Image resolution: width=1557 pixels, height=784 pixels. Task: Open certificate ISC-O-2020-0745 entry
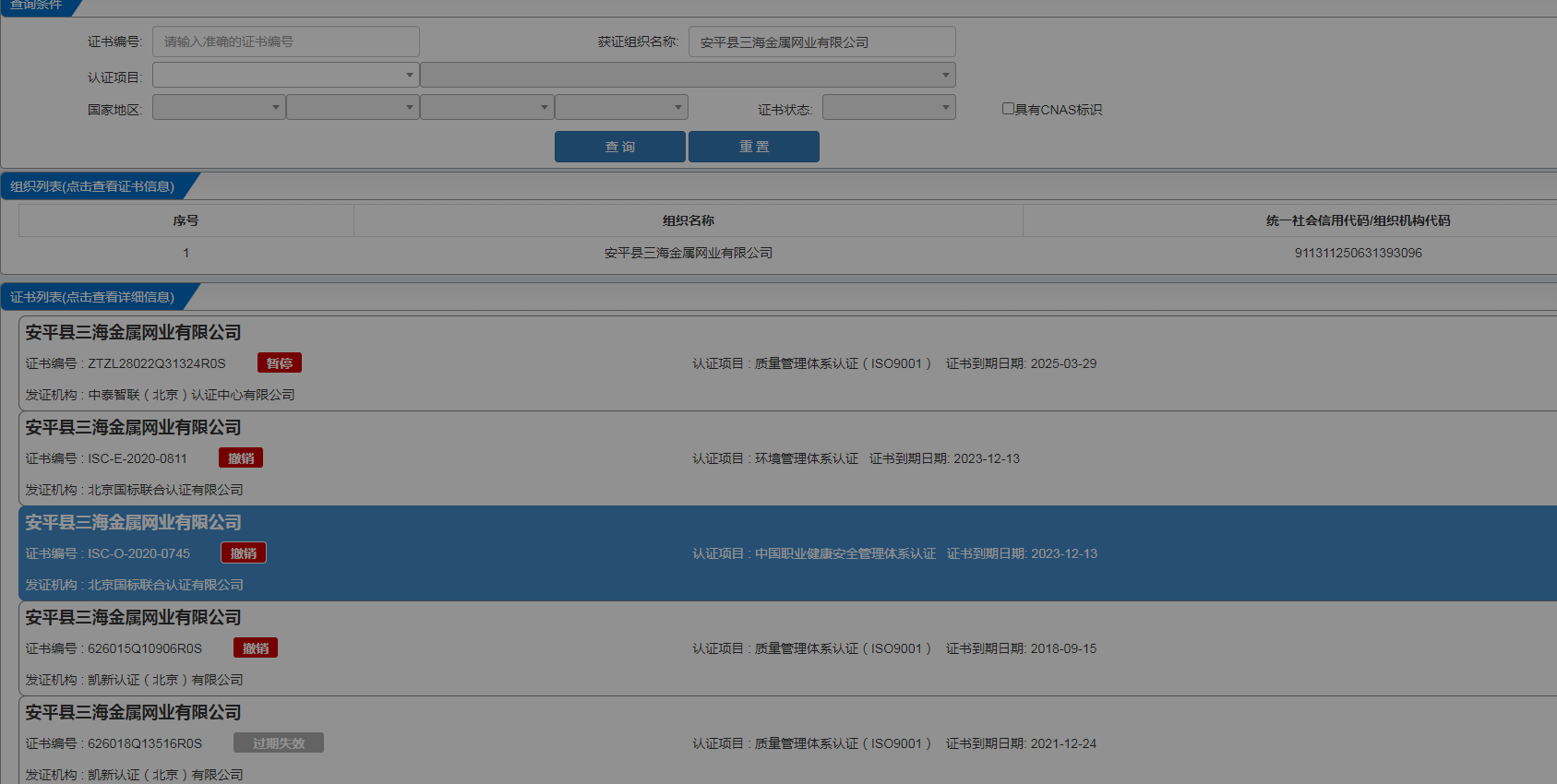787,553
